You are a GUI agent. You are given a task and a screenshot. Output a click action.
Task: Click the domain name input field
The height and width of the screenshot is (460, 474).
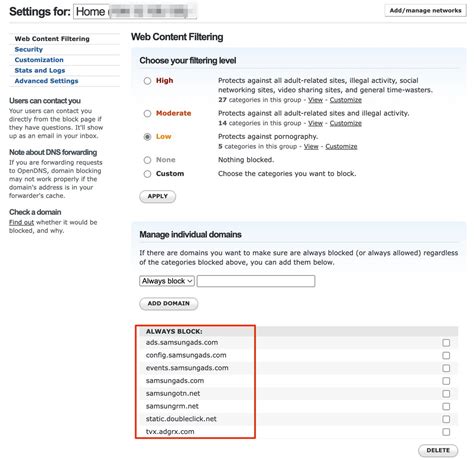[x=256, y=281]
